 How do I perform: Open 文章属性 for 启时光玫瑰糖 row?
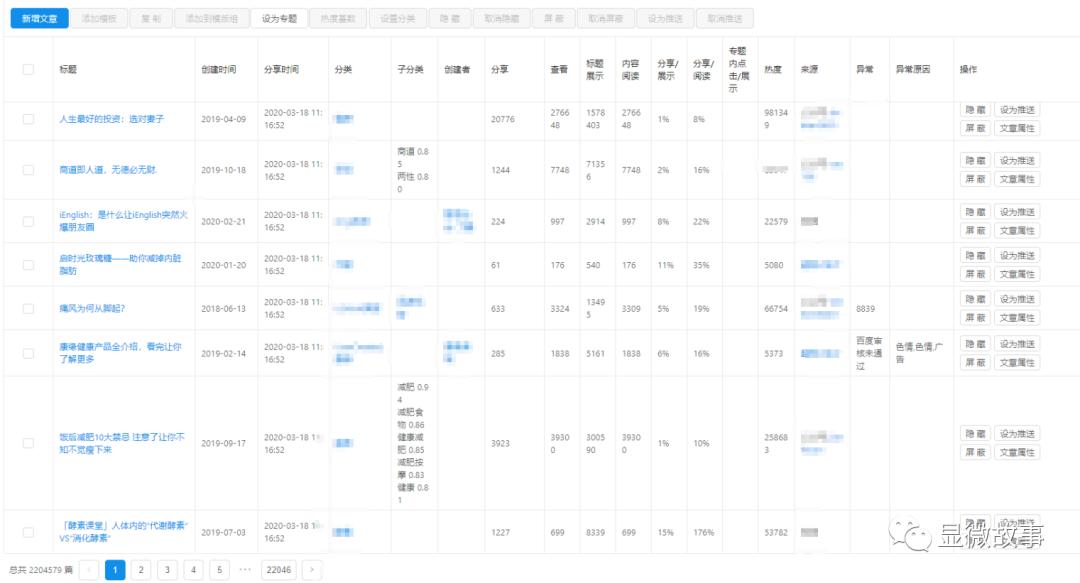(x=1017, y=274)
